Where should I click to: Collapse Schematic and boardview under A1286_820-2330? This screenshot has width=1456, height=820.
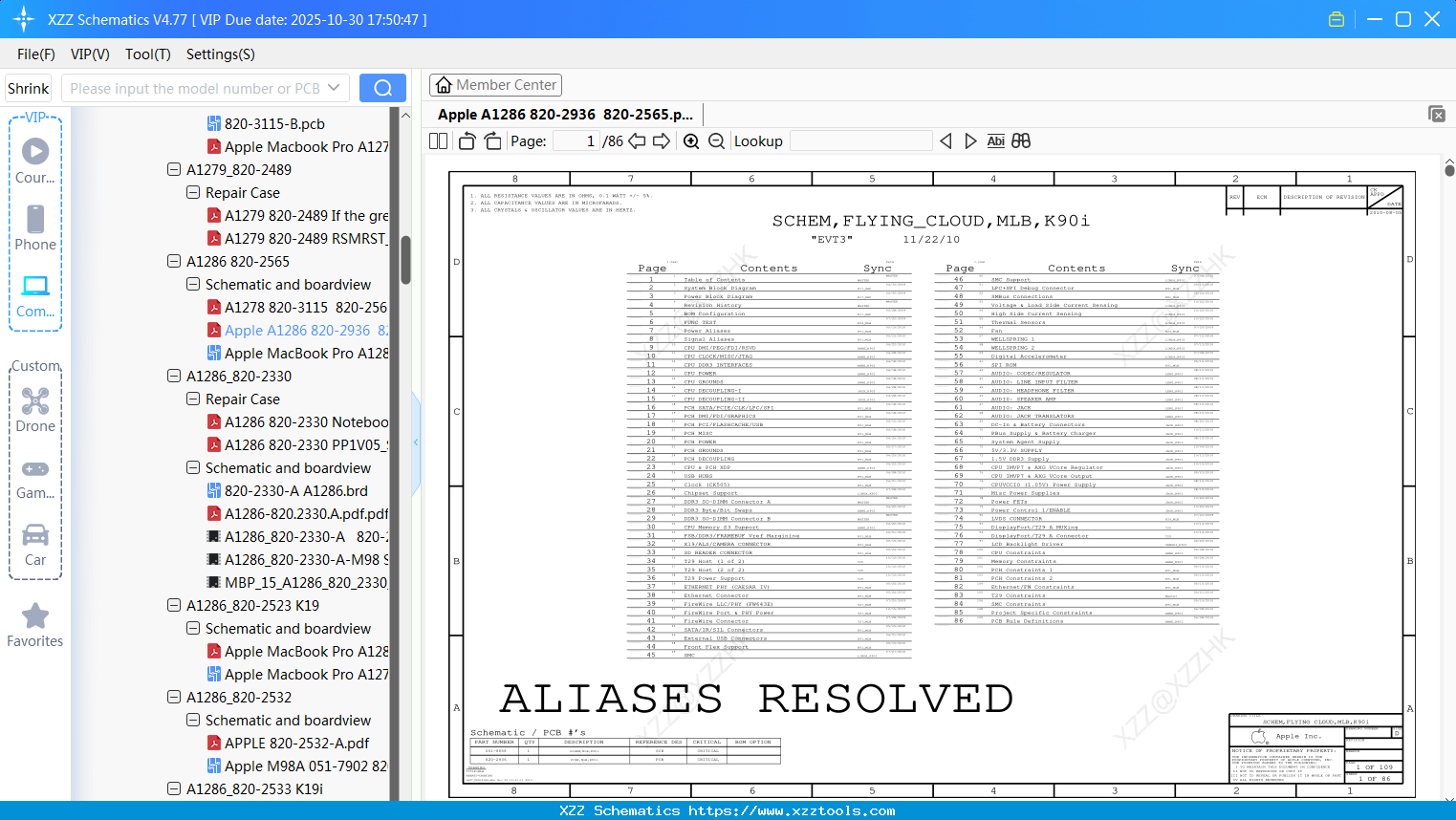point(193,467)
